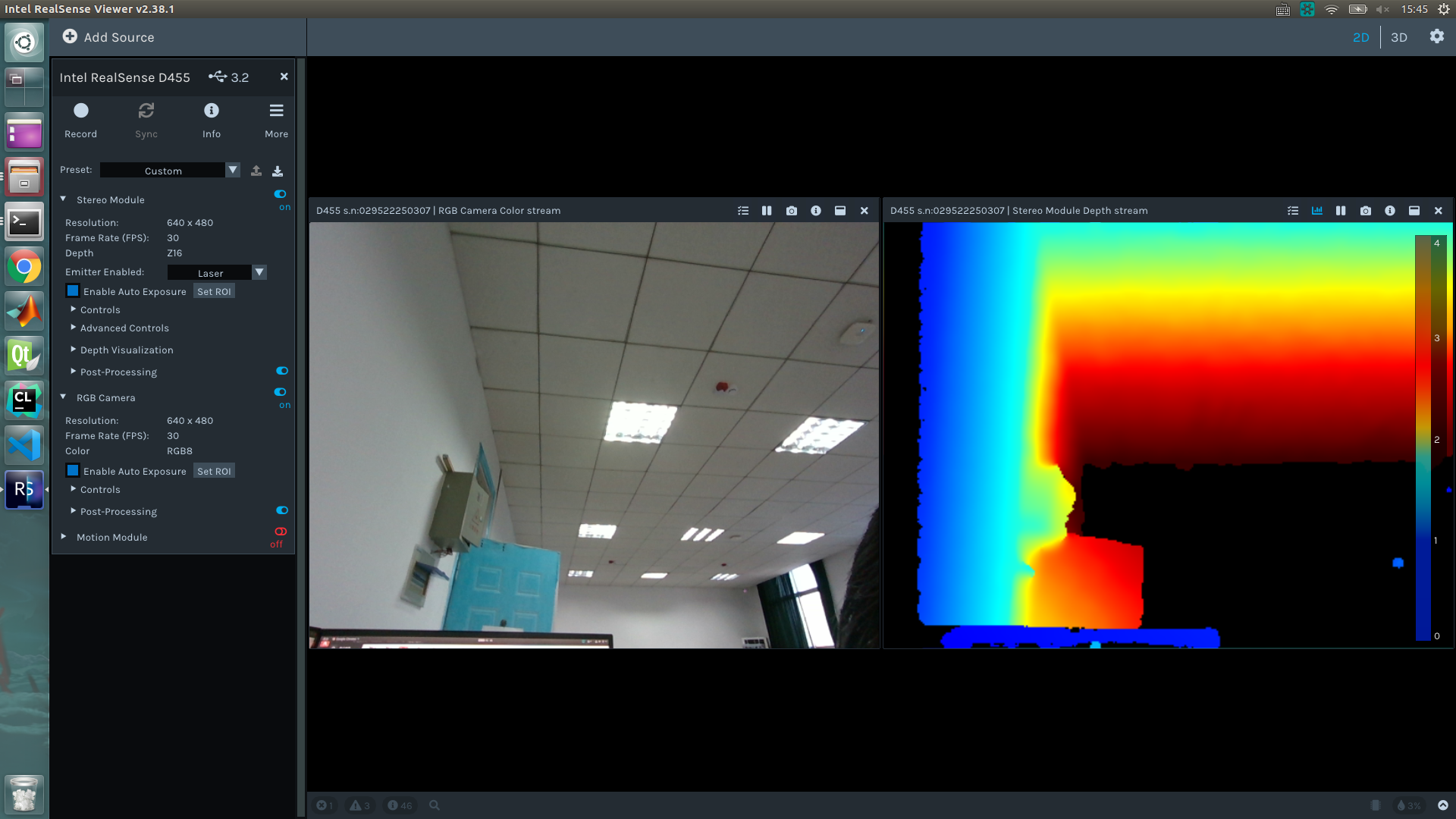Open Terminal from the dock
The height and width of the screenshot is (819, 1456).
[x=24, y=222]
